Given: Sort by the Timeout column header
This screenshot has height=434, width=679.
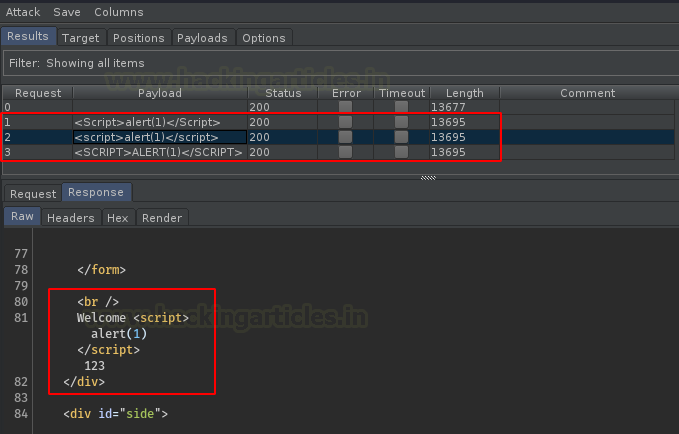Looking at the screenshot, I should tap(402, 93).
